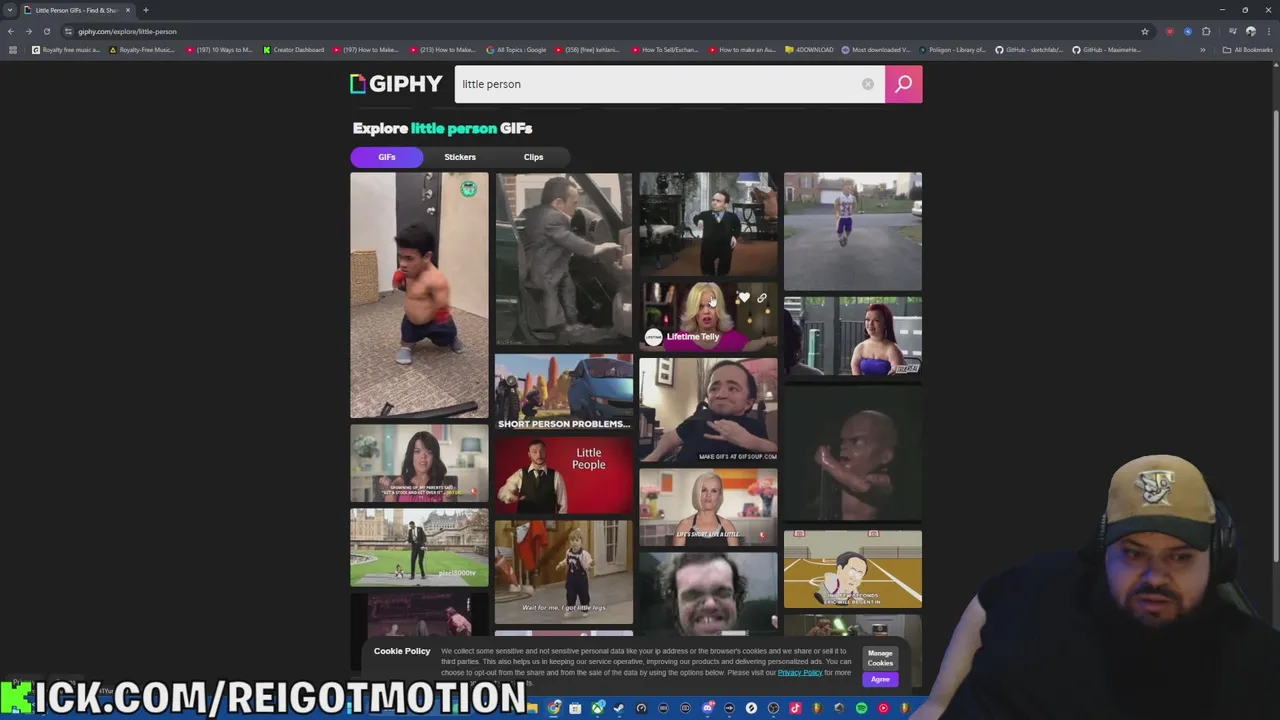This screenshot has width=1280, height=720.
Task: Open the GIFSoup hugging man GIF
Action: (x=708, y=410)
